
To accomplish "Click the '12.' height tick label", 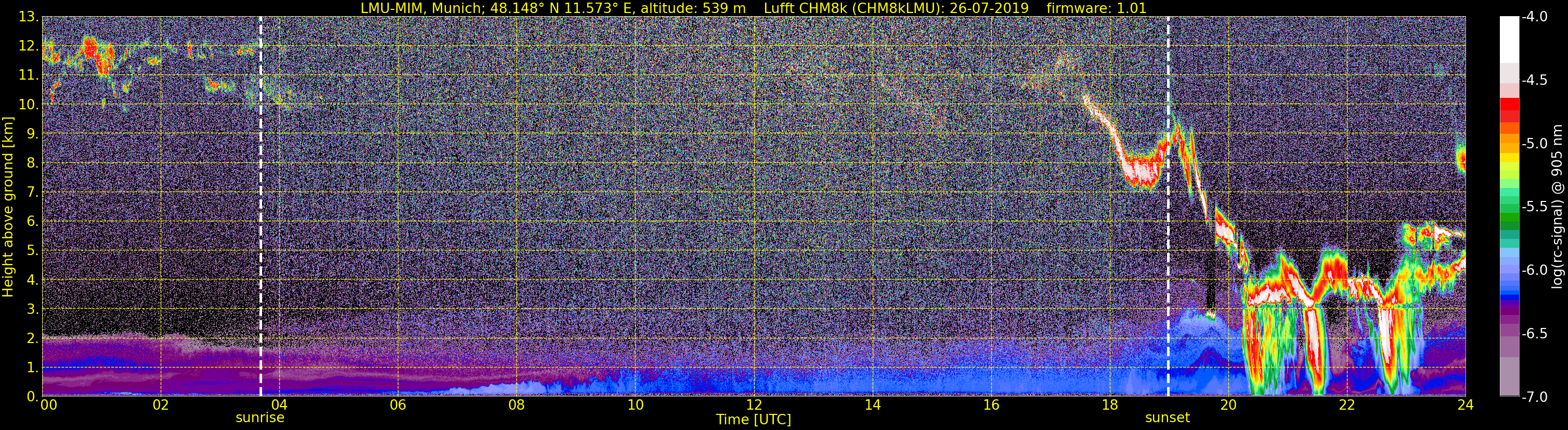I will (x=28, y=46).
